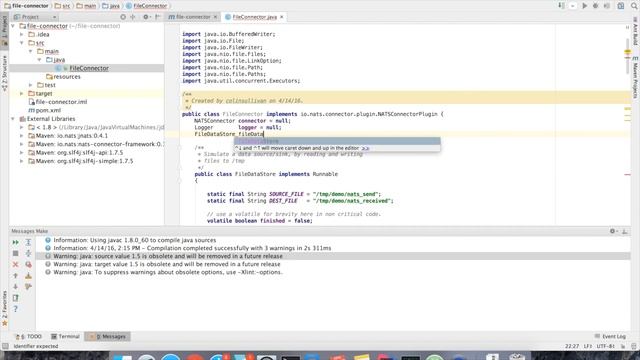The image size is (640, 360).
Task: Click the red X close icon in Messages panel
Action: (x=16, y=264)
